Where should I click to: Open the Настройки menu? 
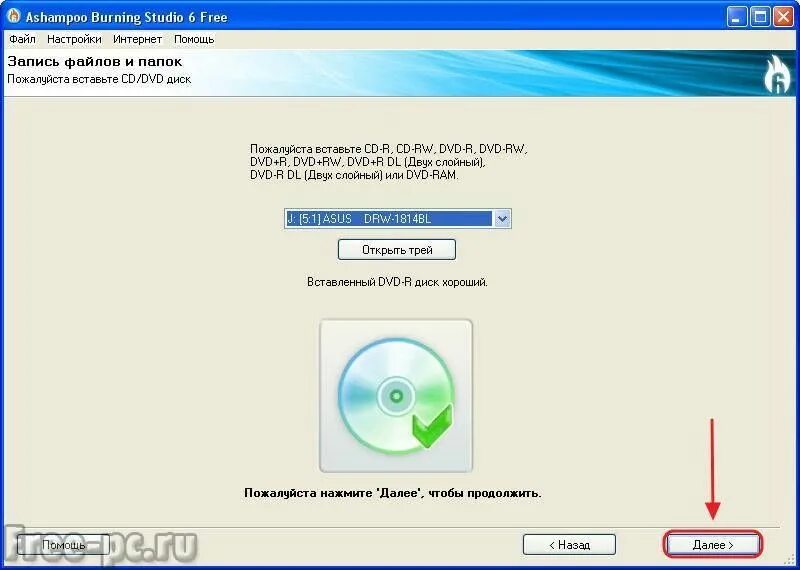(x=74, y=39)
